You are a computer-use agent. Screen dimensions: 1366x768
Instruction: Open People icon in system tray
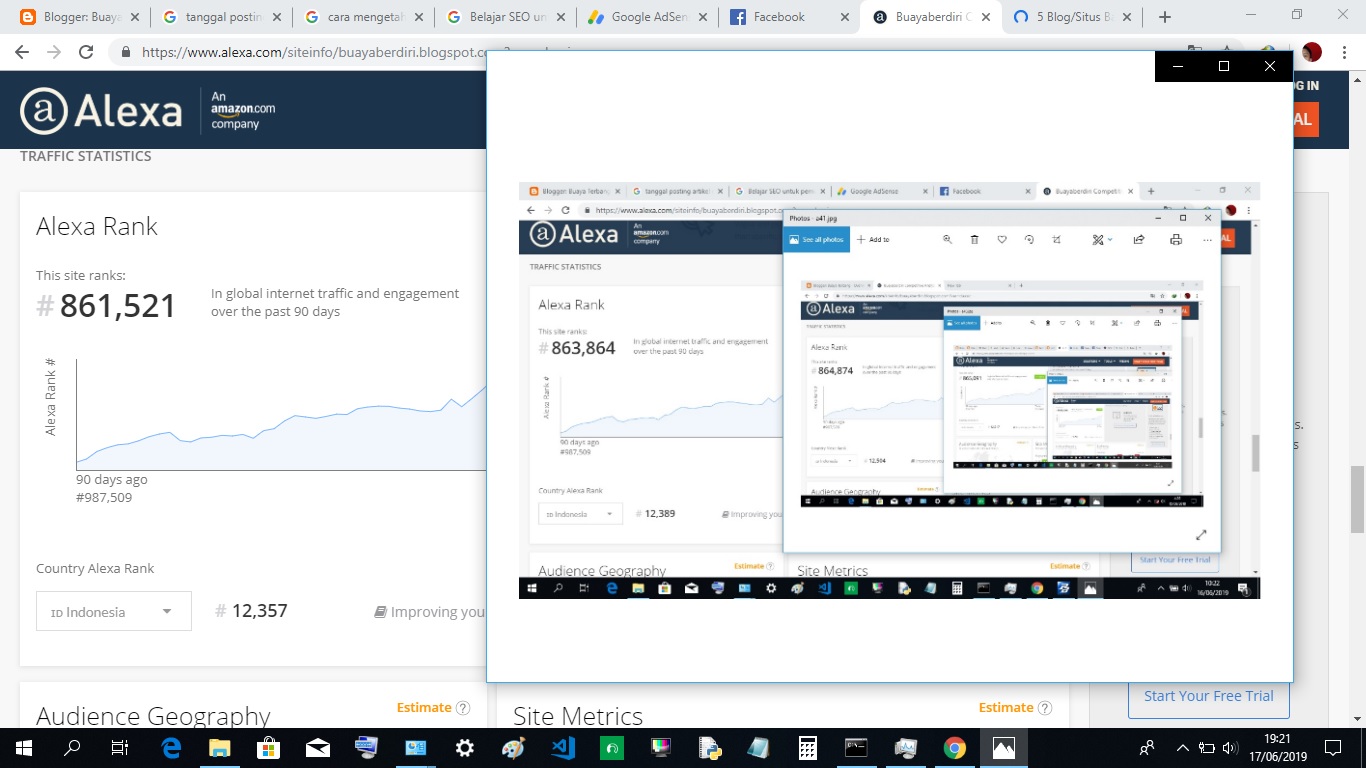coord(1147,747)
